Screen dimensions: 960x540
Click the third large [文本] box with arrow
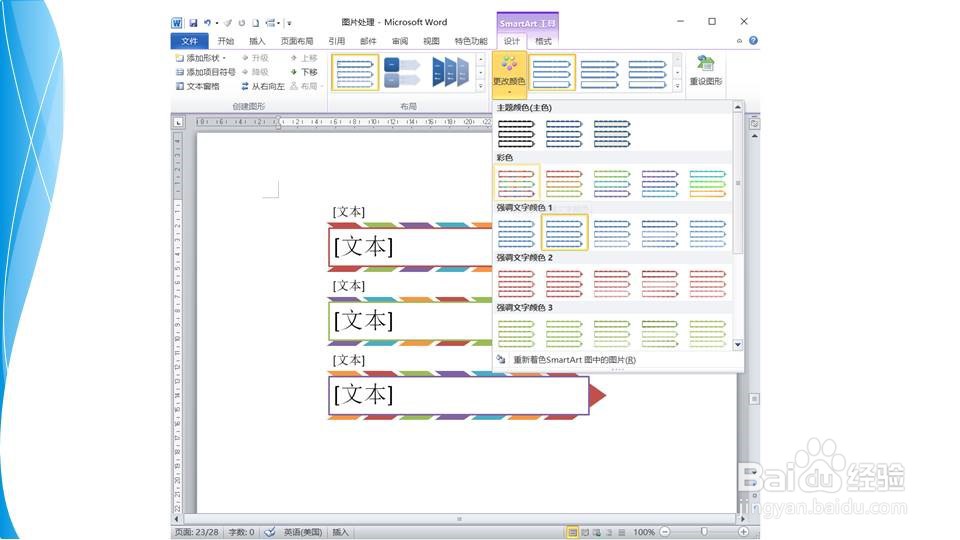[459, 396]
